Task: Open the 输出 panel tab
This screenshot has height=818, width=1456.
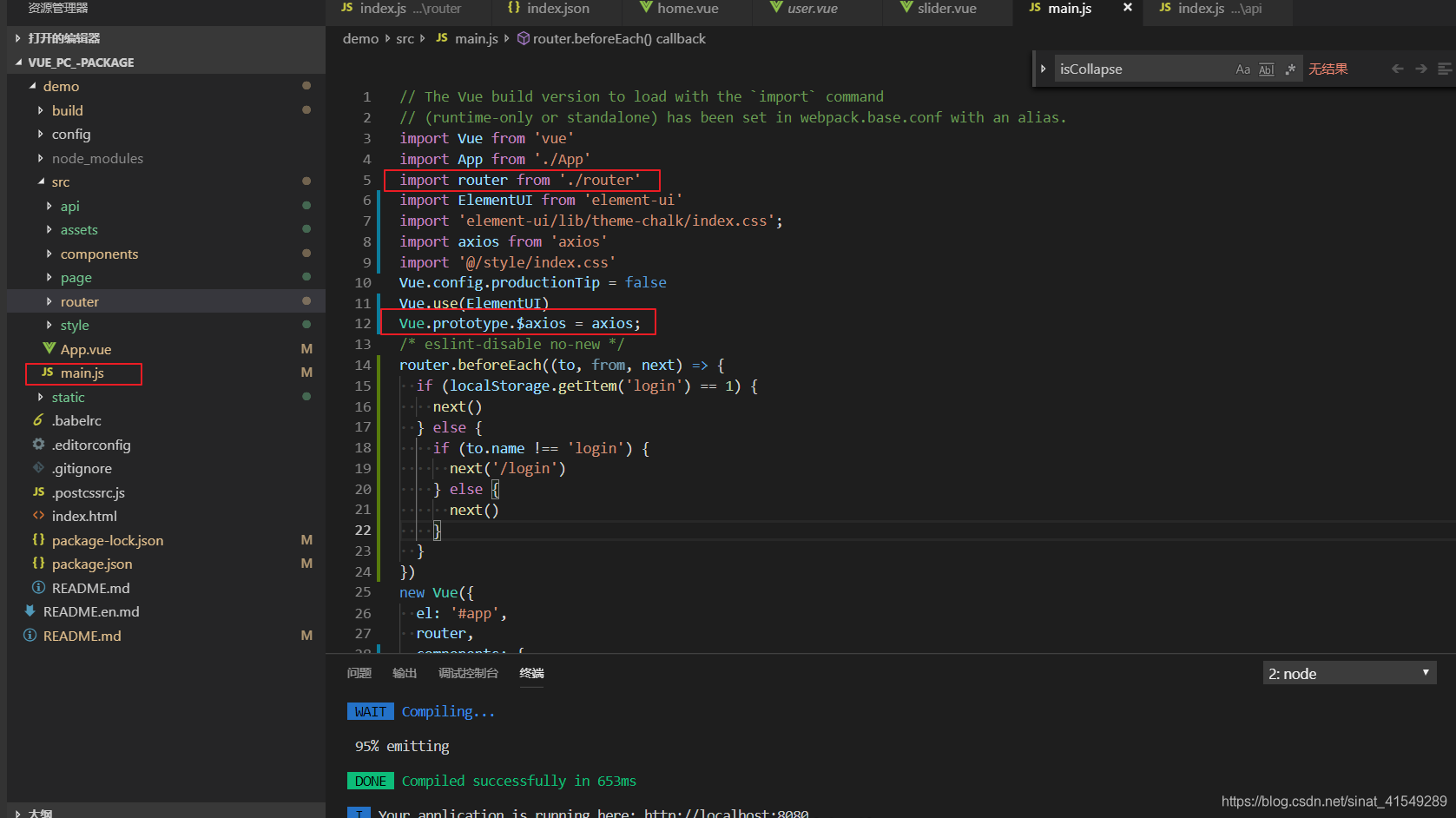Action: click(x=405, y=673)
